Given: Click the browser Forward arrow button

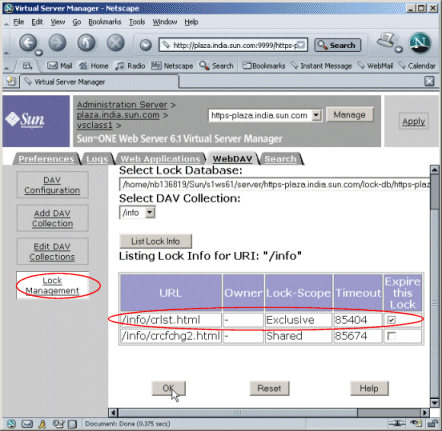Looking at the screenshot, I should tap(57, 43).
